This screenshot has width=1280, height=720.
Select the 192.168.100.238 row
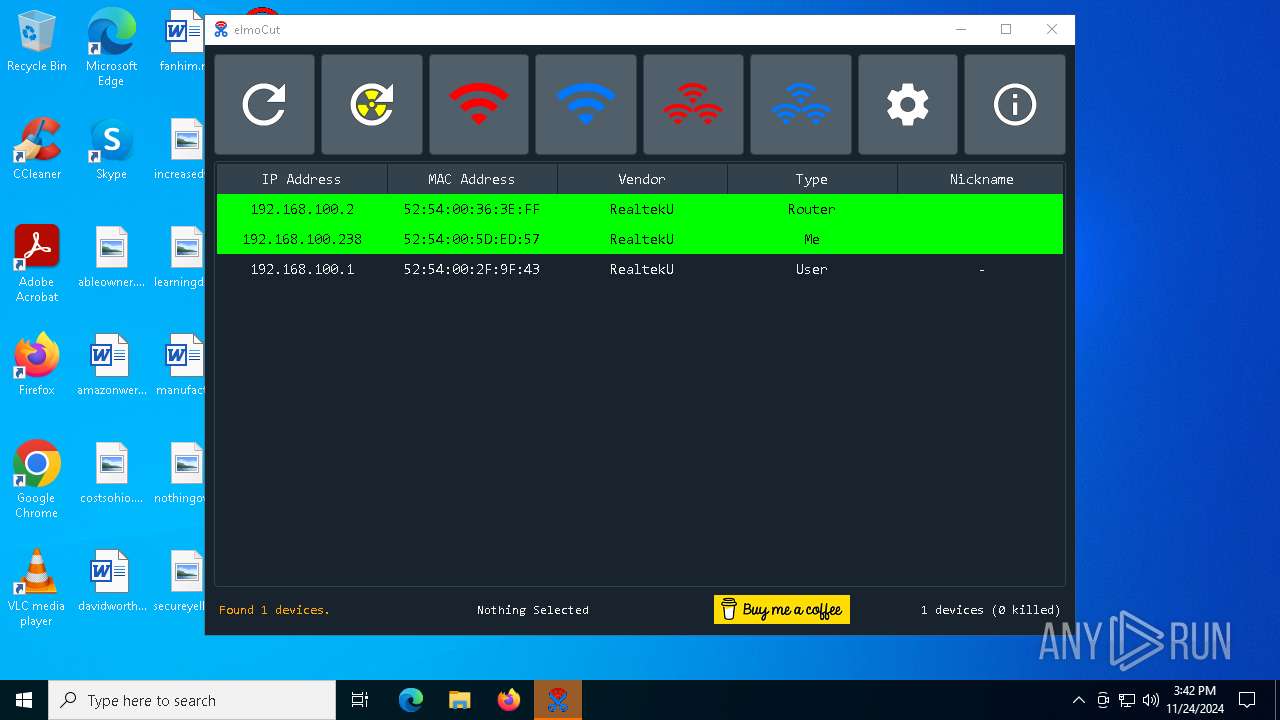tap(640, 239)
